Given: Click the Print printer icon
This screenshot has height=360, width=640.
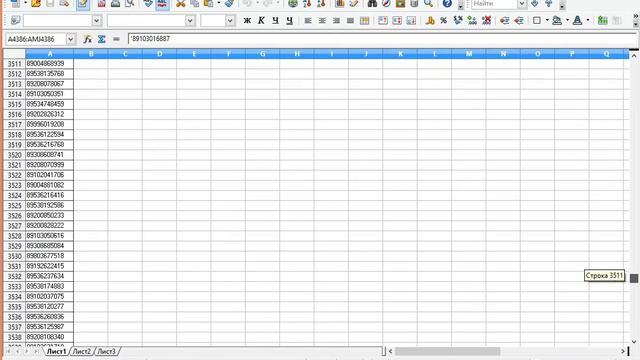Looking at the screenshot, I should 116,4.
